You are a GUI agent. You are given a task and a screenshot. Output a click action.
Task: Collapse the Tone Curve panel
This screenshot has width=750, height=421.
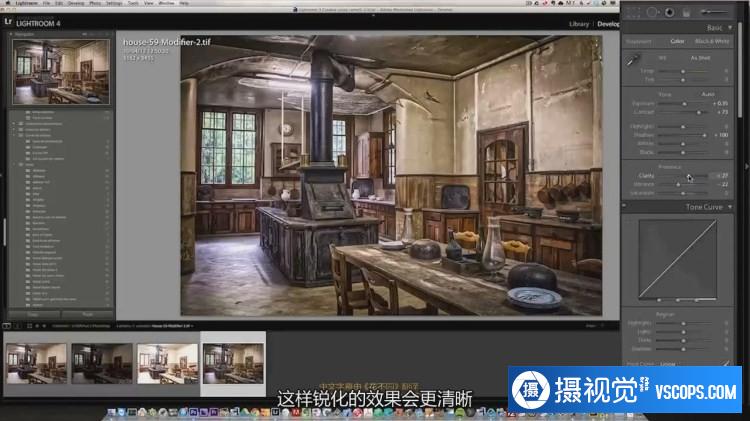pyautogui.click(x=730, y=207)
